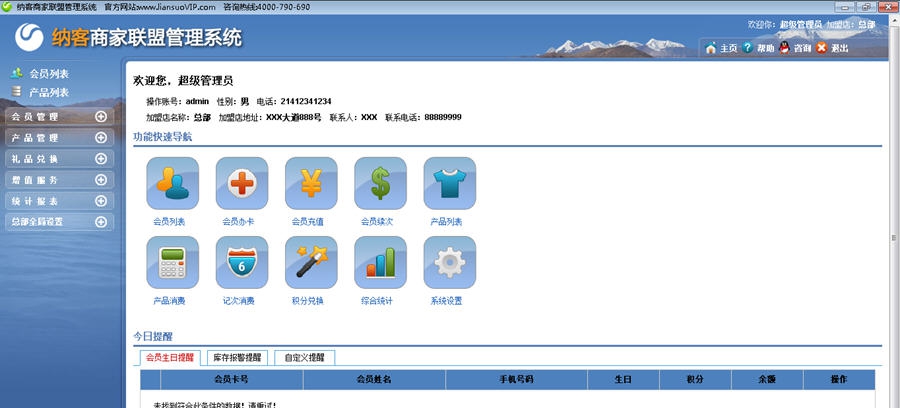Image resolution: width=900 pixels, height=408 pixels.
Task: Click the 会员办卡 label text
Action: coord(238,222)
